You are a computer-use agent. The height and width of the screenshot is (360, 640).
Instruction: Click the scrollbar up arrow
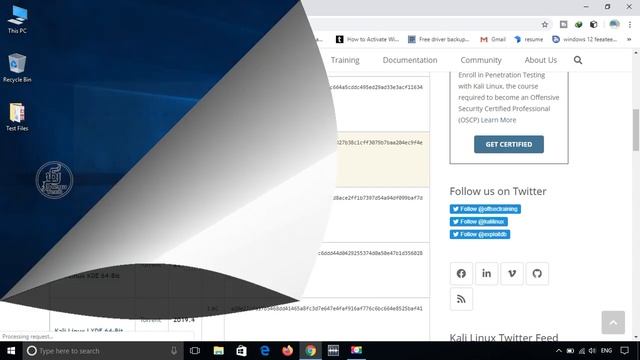click(x=636, y=52)
